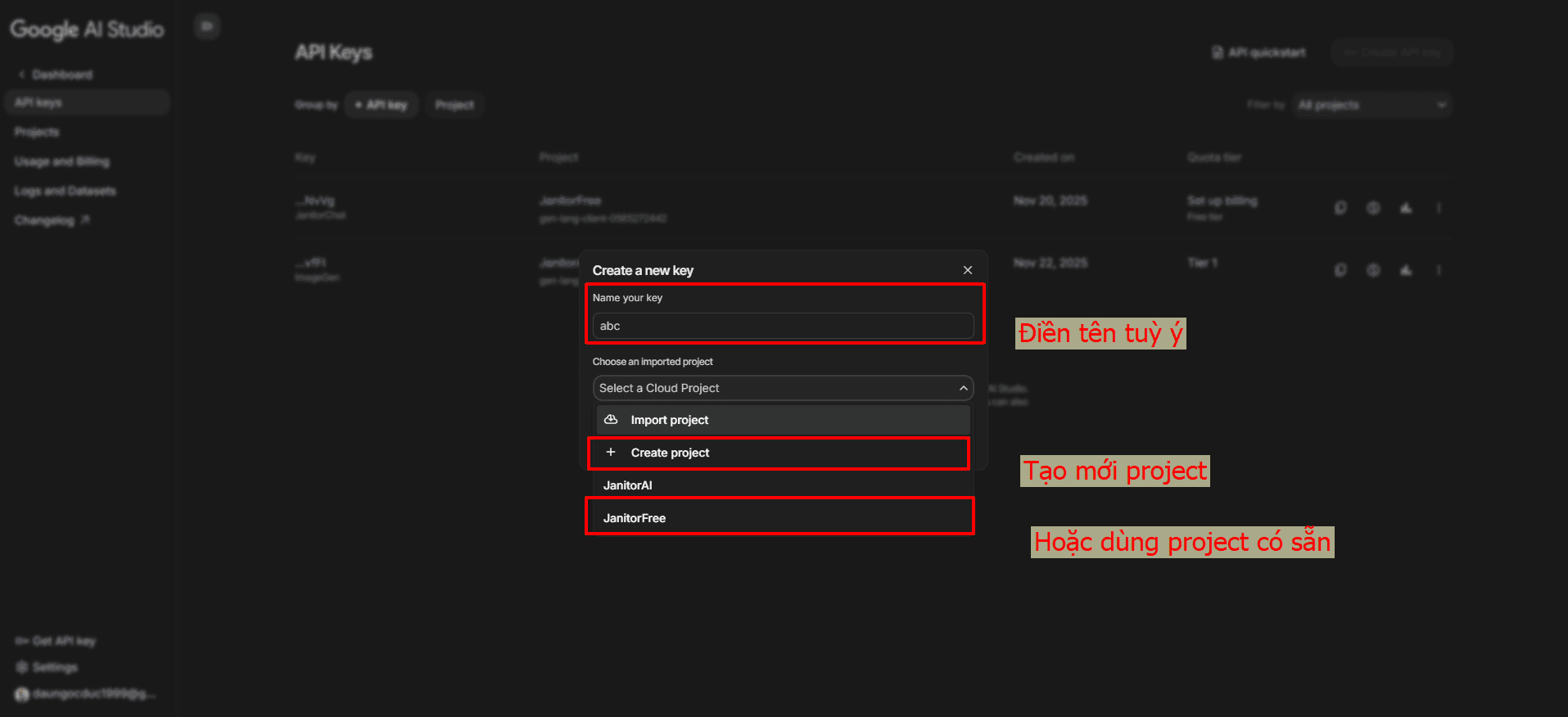Image resolution: width=1568 pixels, height=717 pixels.
Task: Group keys by API key
Action: 382,105
